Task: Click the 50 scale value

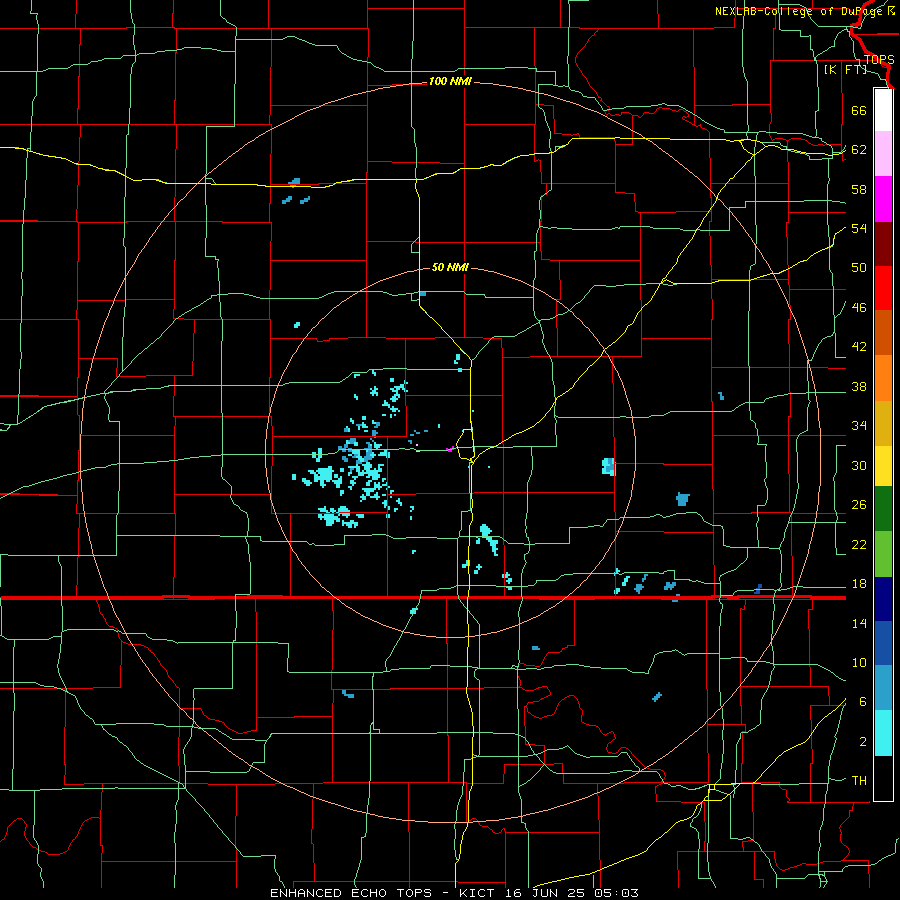Action: click(859, 268)
